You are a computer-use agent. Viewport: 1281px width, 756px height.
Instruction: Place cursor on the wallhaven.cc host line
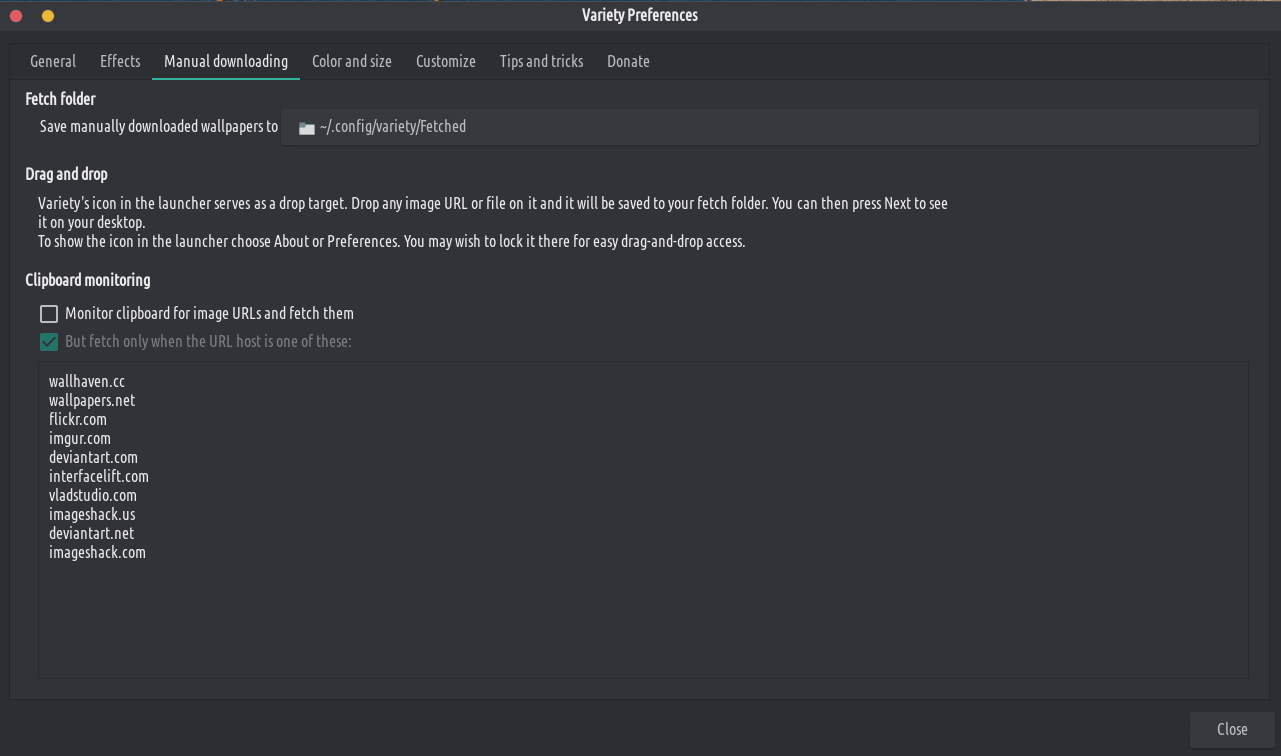click(x=87, y=382)
